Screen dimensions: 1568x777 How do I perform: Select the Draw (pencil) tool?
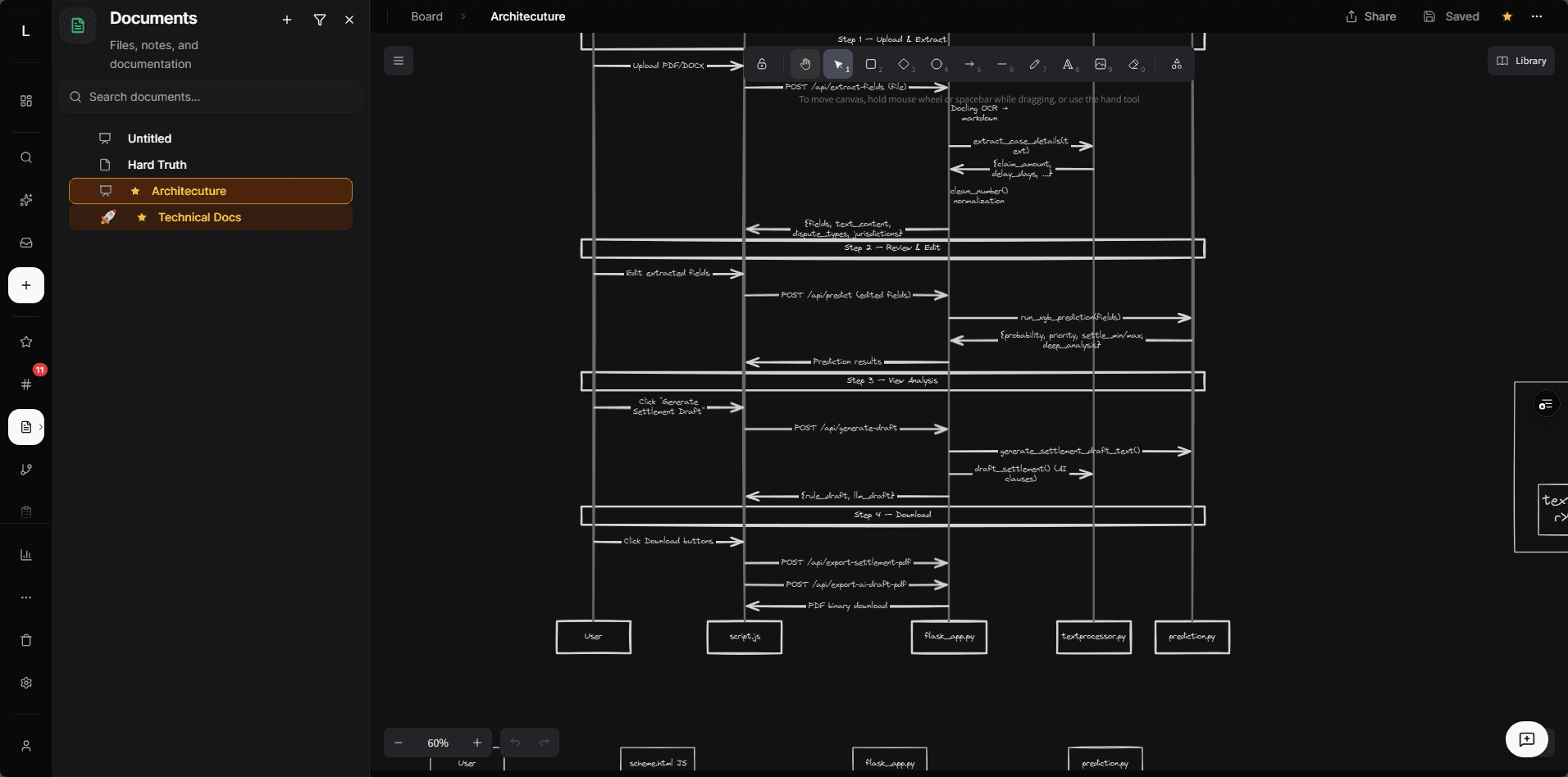click(1036, 64)
